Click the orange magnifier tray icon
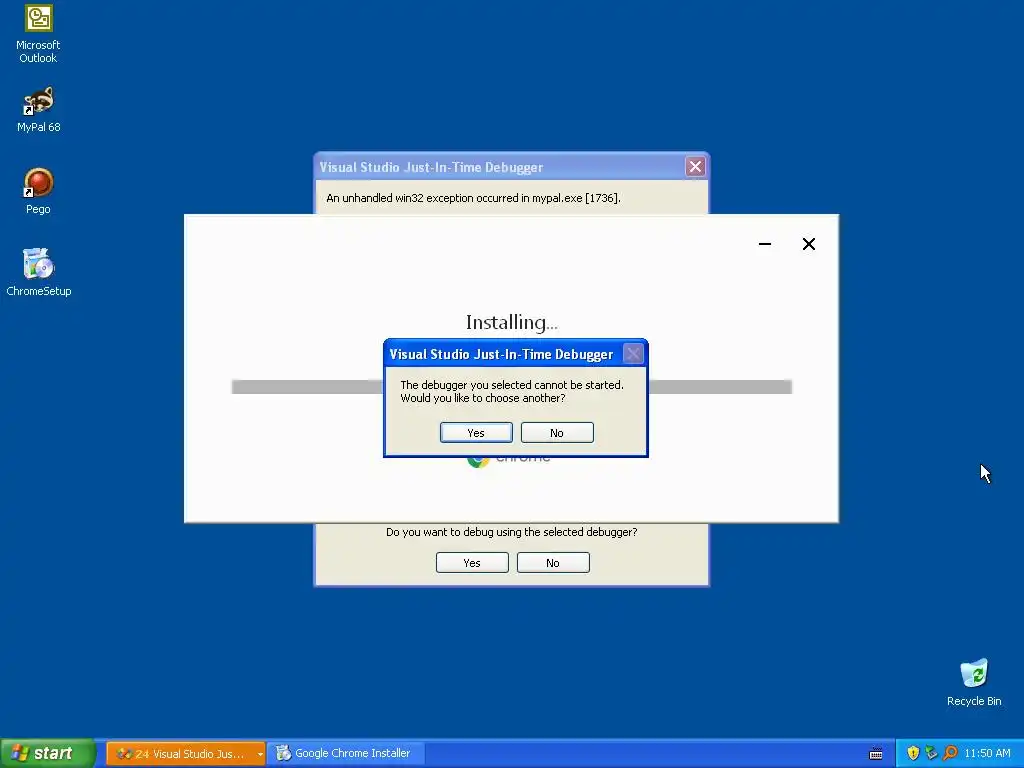Screen dimensions: 1024x768 click(x=950, y=753)
